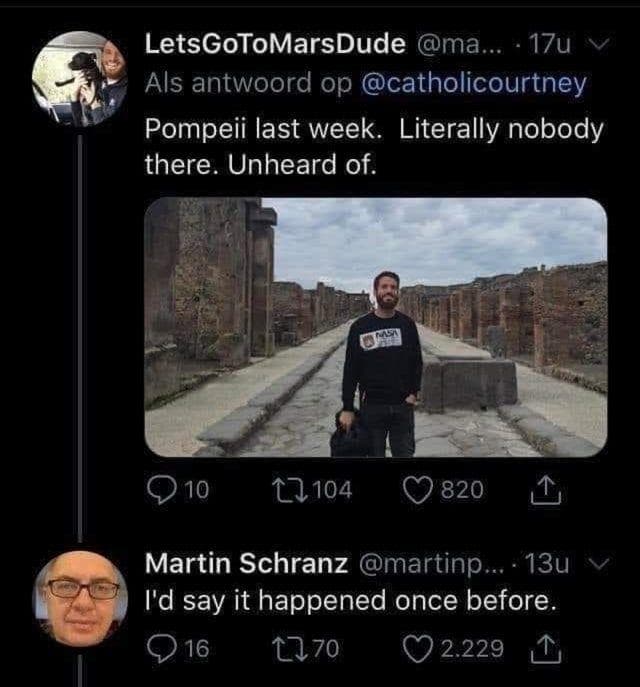640x687 pixels.
Task: Open the @catholicourtney profile link
Action: click(471, 84)
